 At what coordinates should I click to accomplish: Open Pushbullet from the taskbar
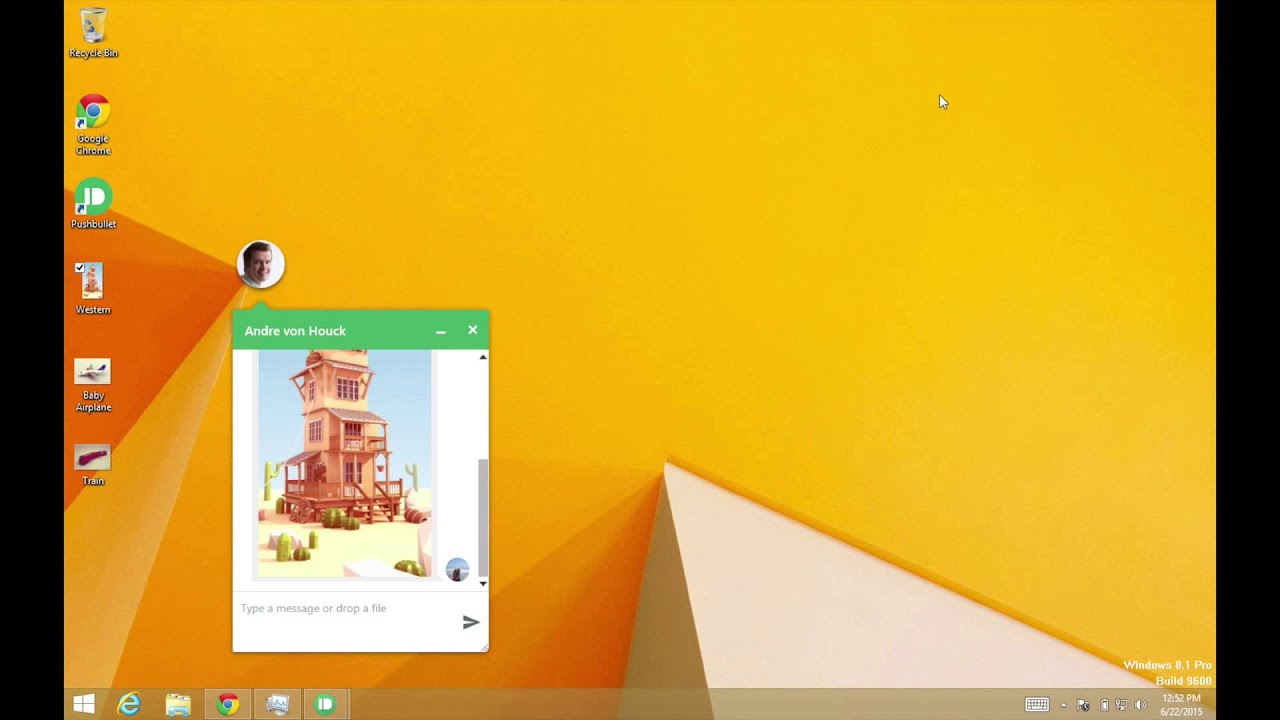point(324,704)
